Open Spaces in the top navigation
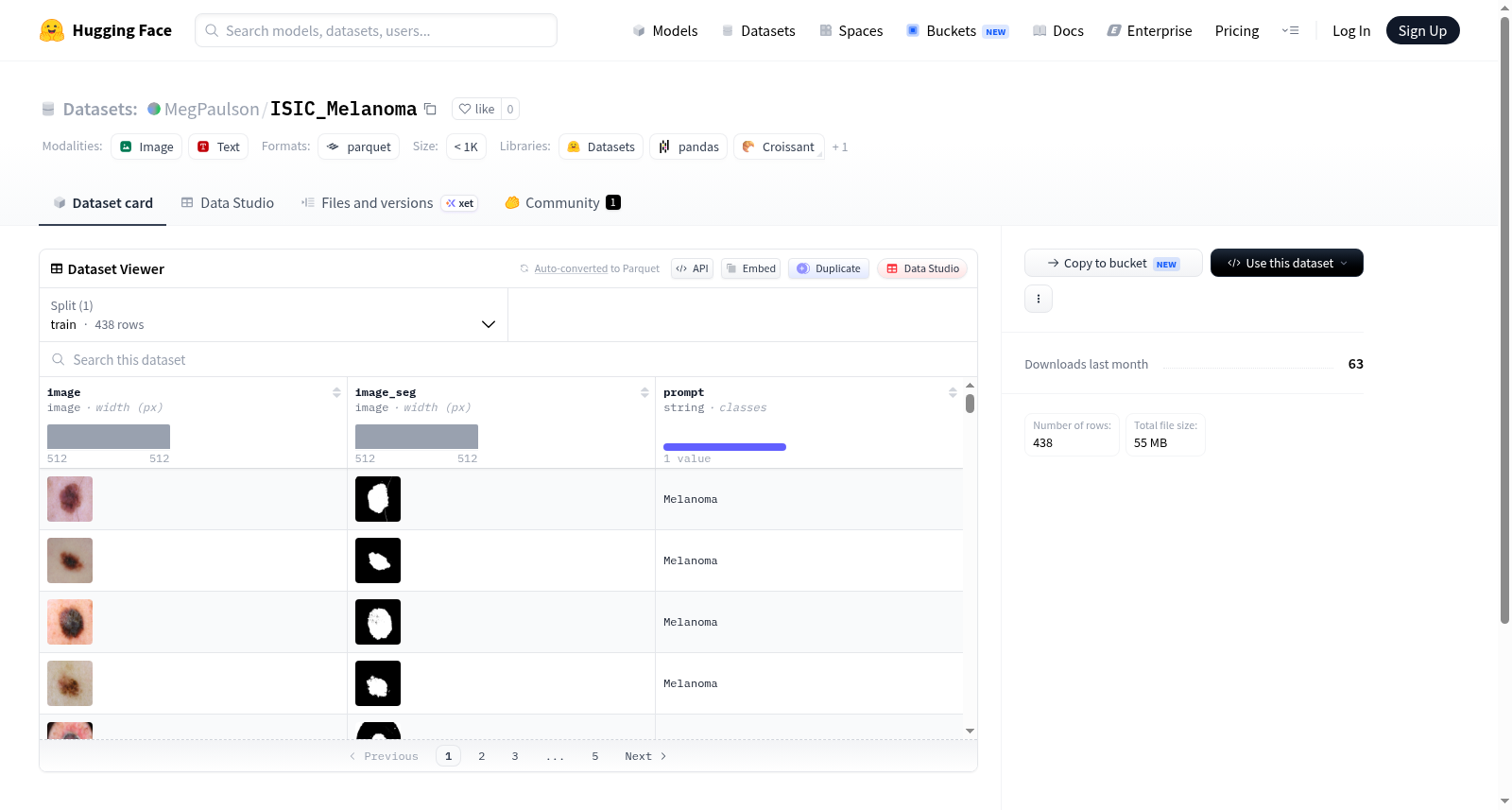Viewport: 1512px width, 810px height. pyautogui.click(x=851, y=30)
